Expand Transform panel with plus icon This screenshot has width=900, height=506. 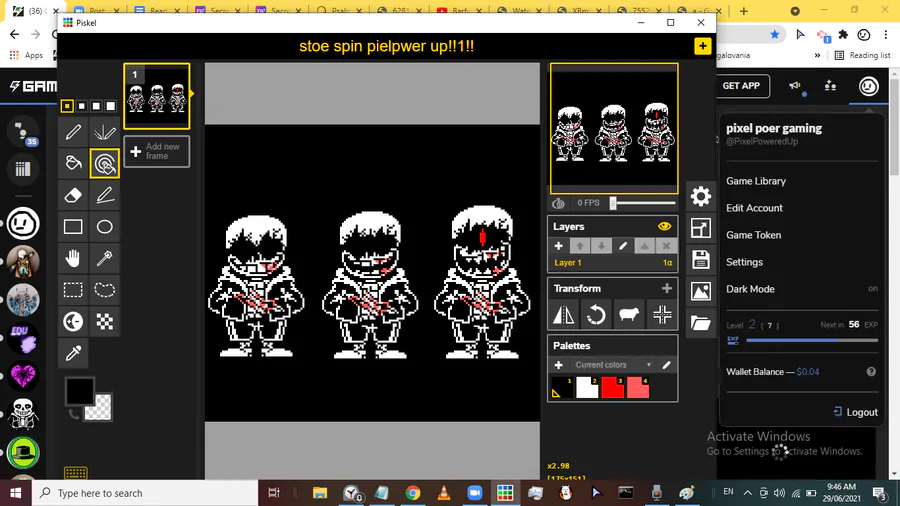(x=666, y=289)
